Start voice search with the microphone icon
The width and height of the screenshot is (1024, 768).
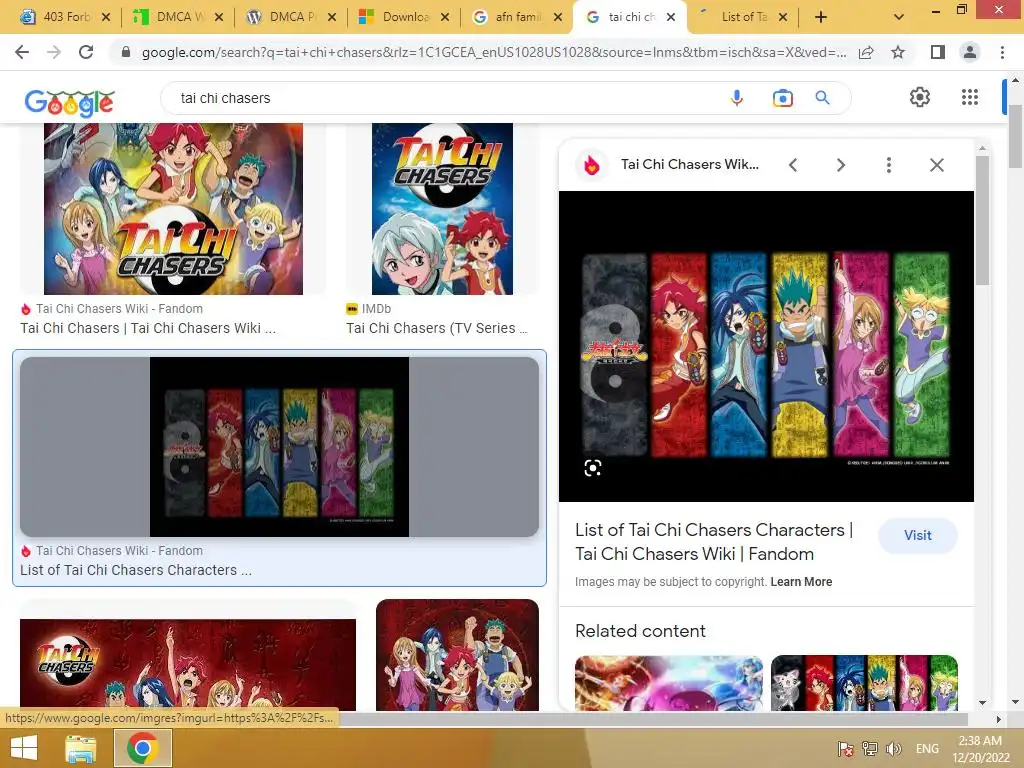tap(737, 98)
